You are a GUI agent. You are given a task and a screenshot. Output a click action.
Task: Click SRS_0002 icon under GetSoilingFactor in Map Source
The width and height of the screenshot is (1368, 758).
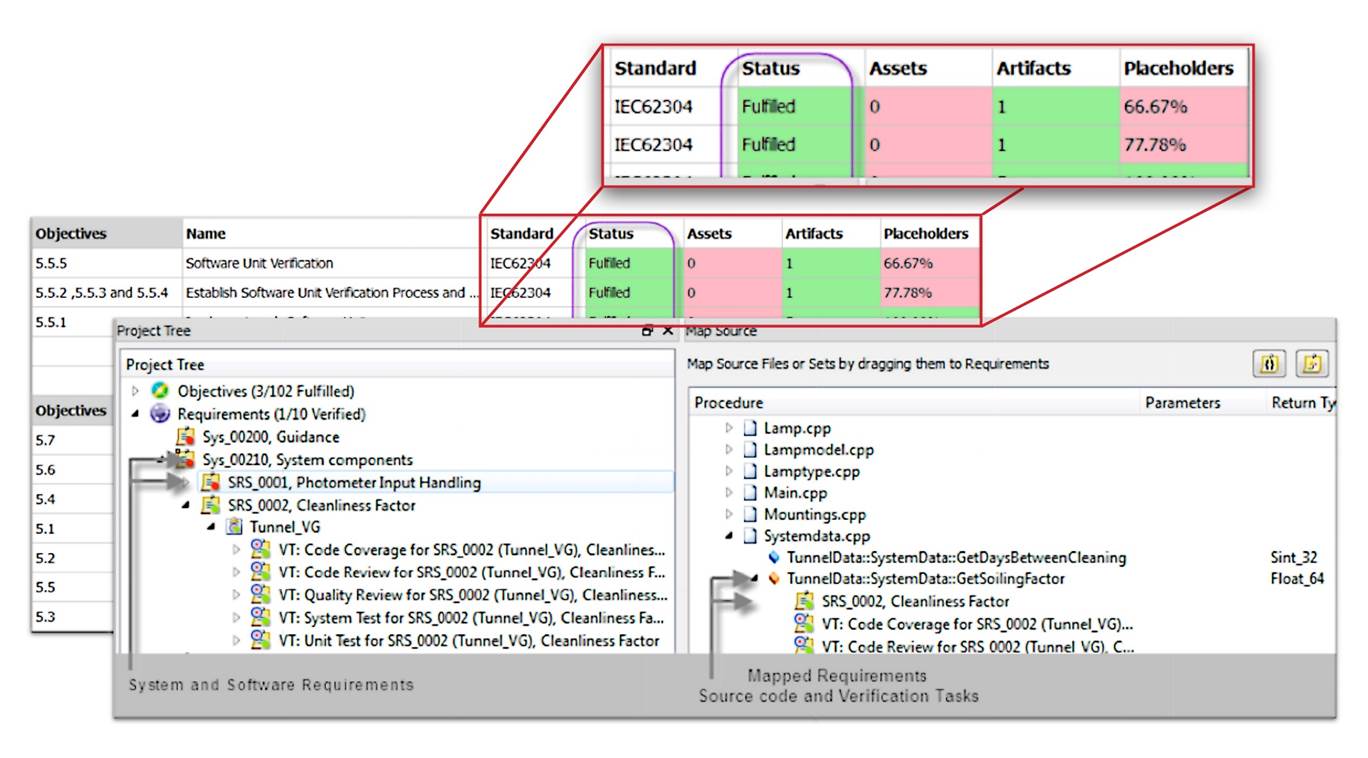pyautogui.click(x=804, y=601)
